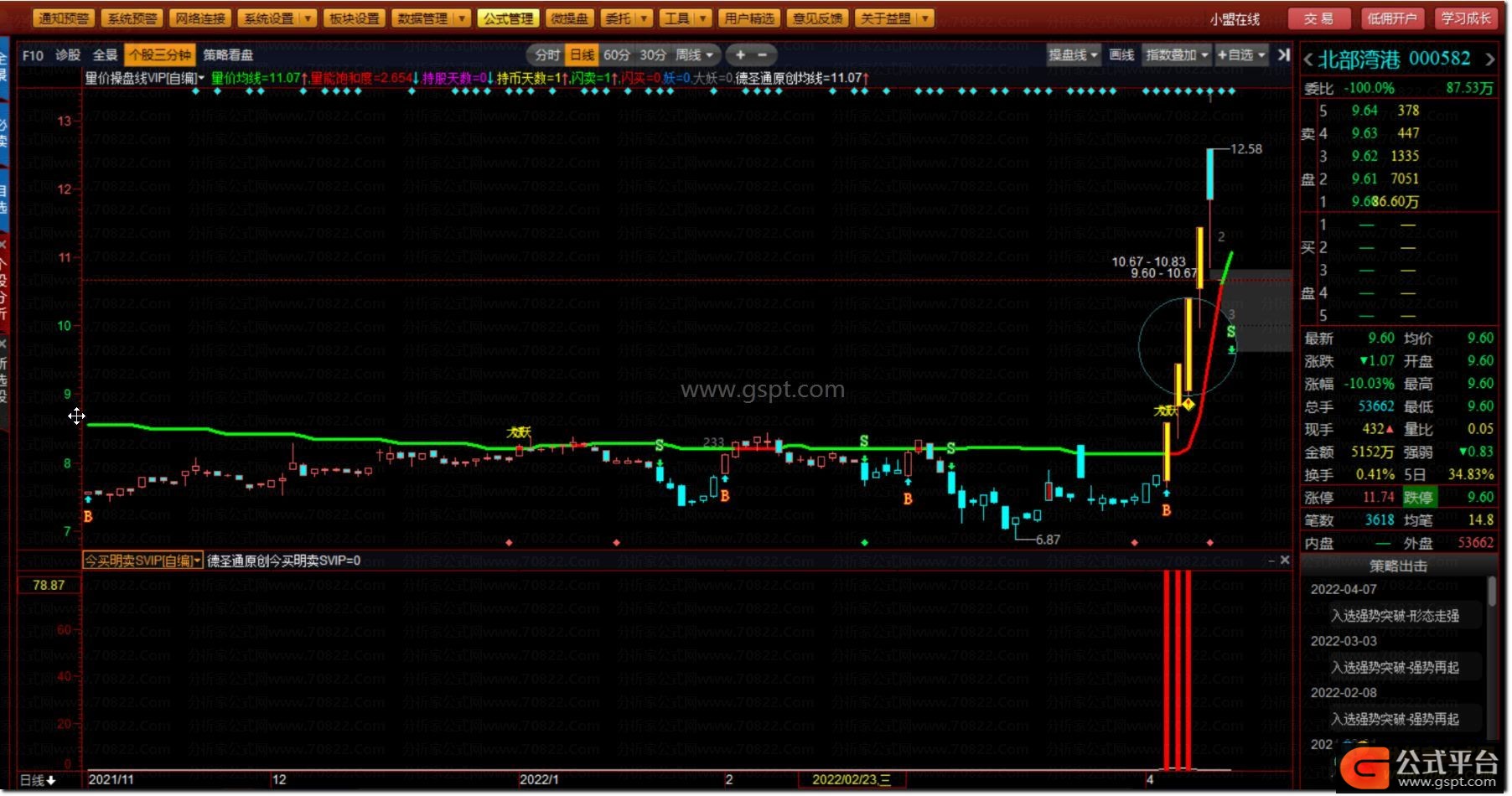Open 周线 period dropdown
This screenshot has width=1512, height=796.
(x=695, y=55)
